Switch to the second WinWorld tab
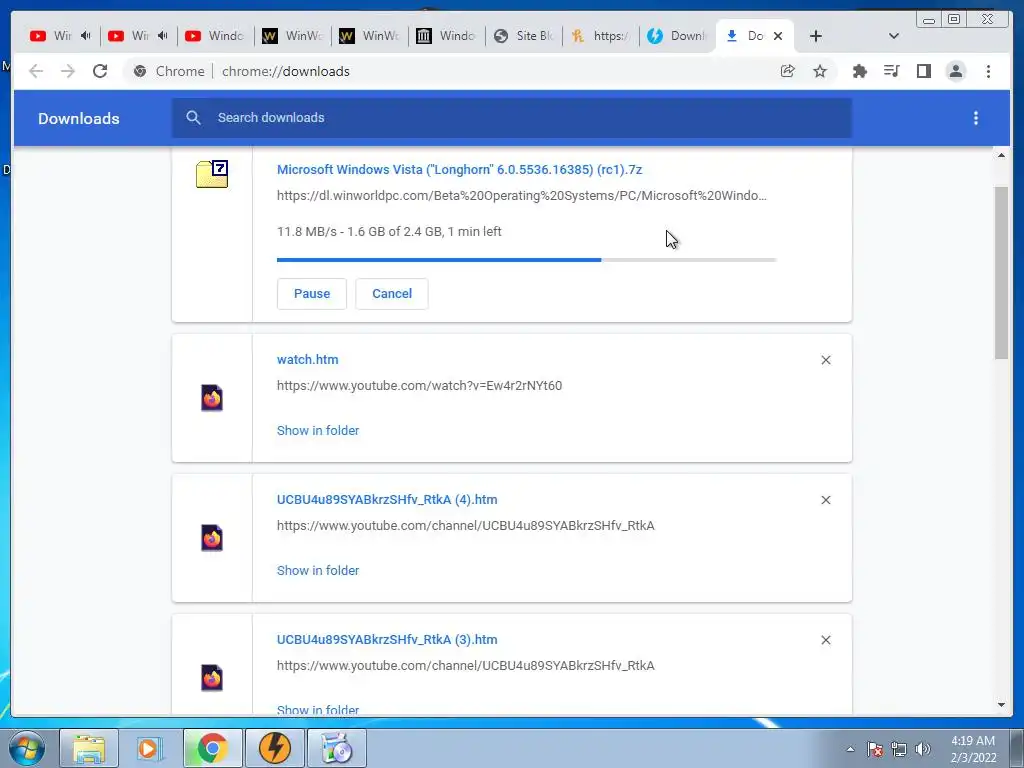 point(368,36)
